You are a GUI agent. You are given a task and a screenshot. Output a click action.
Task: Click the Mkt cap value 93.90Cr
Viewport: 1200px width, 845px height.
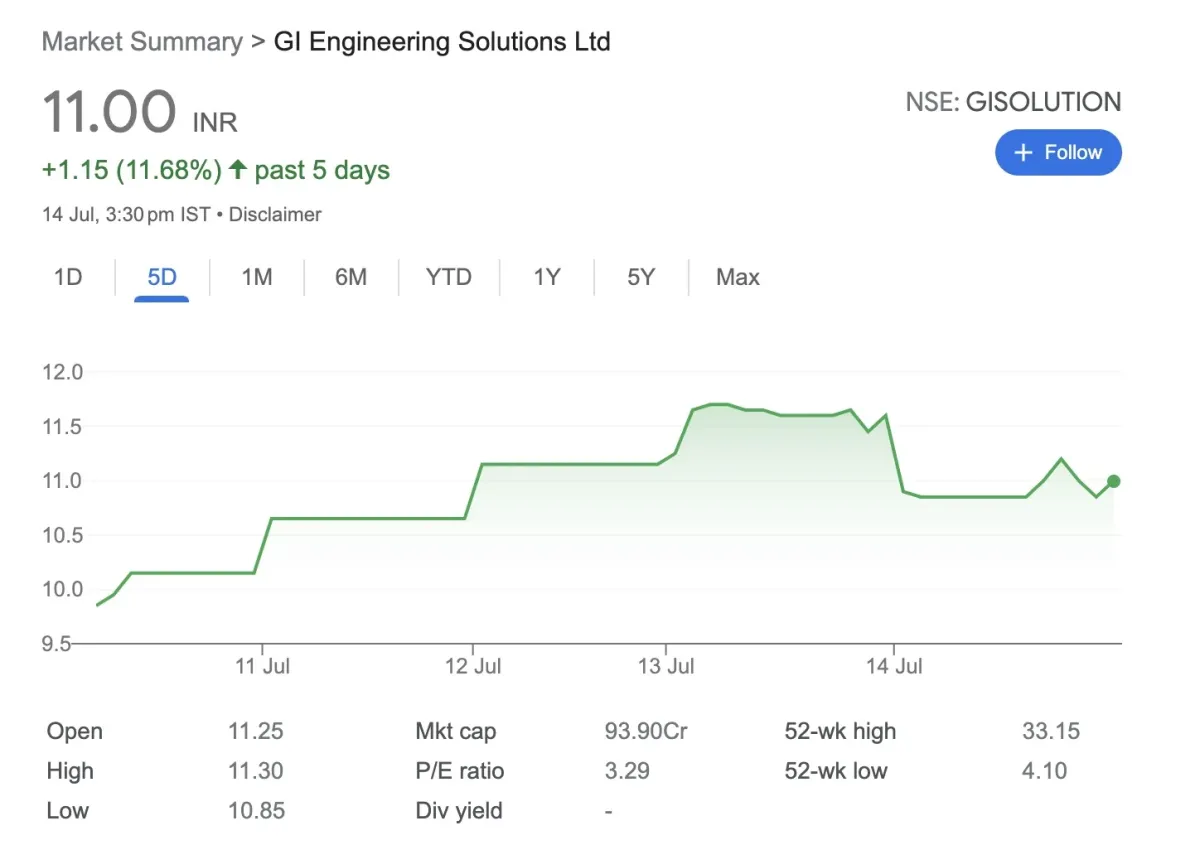click(x=646, y=731)
